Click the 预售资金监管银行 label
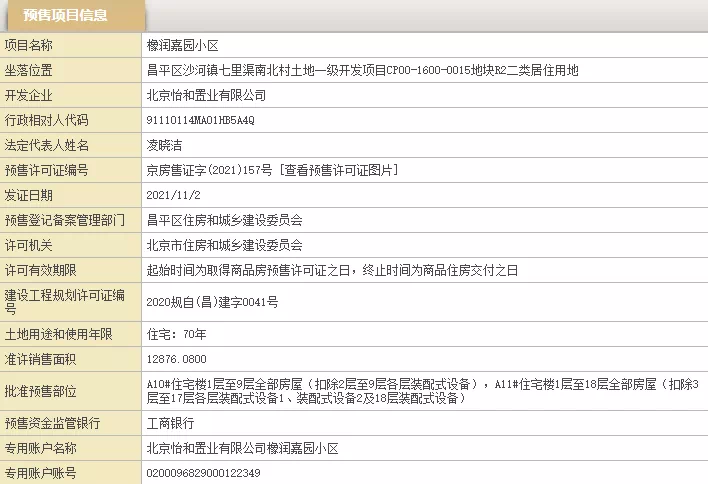Screen dimensions: 708x484 [x=52, y=423]
